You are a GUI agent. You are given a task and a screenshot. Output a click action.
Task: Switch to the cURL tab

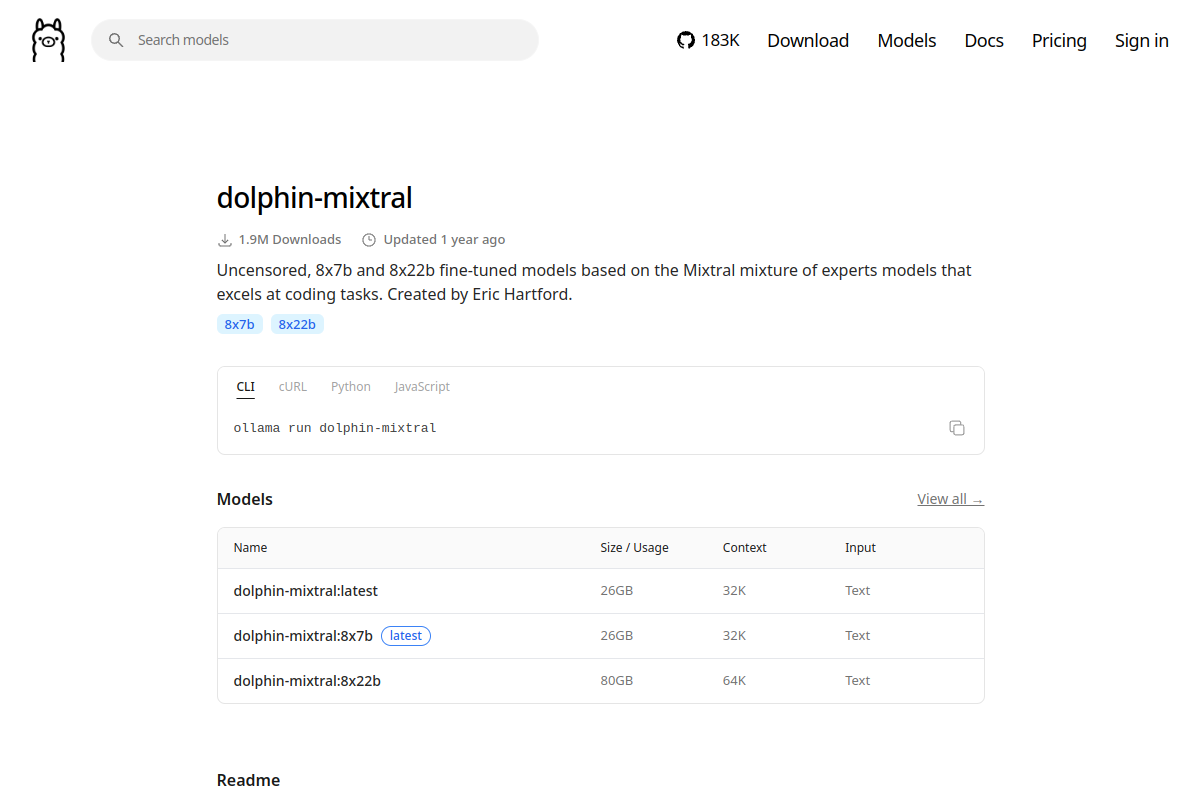(293, 387)
